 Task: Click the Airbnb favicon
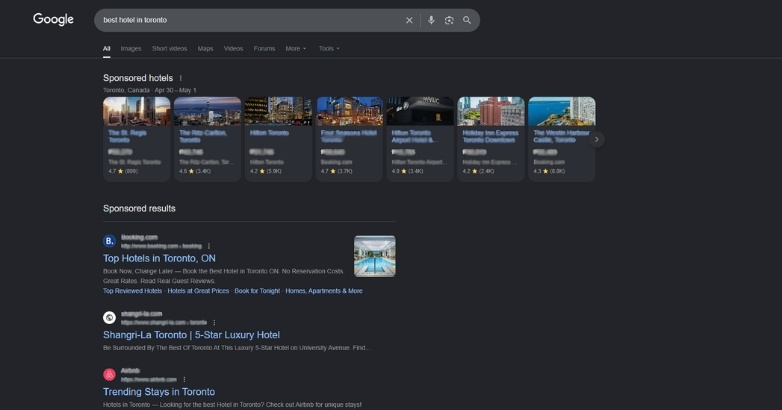pyautogui.click(x=109, y=375)
